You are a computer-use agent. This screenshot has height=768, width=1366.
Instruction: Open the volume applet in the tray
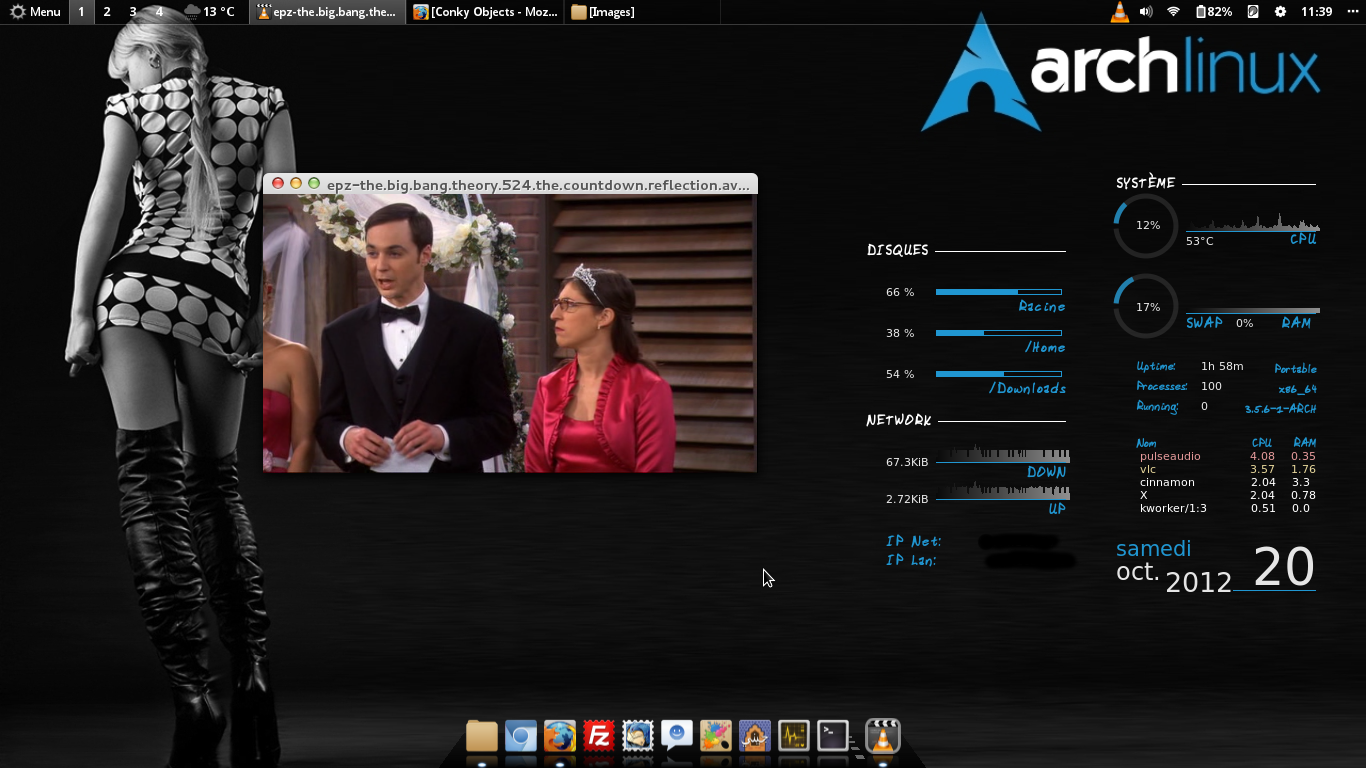click(1146, 12)
